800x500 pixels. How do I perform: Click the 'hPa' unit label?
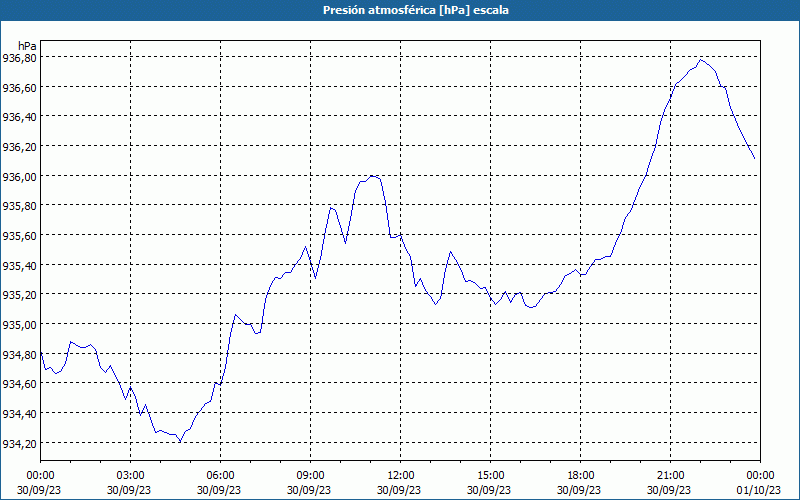click(28, 46)
